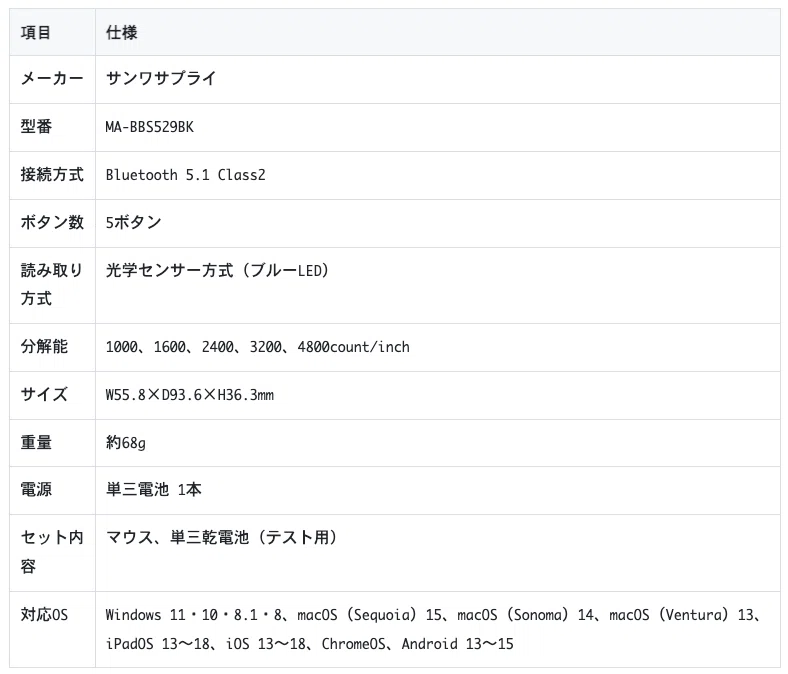Click マウス、単三乾電池(テスト用) text

pyautogui.click(x=221, y=537)
